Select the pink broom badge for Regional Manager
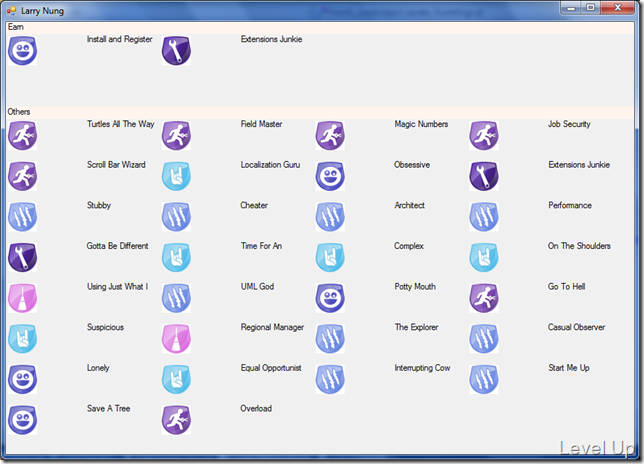 pos(176,339)
